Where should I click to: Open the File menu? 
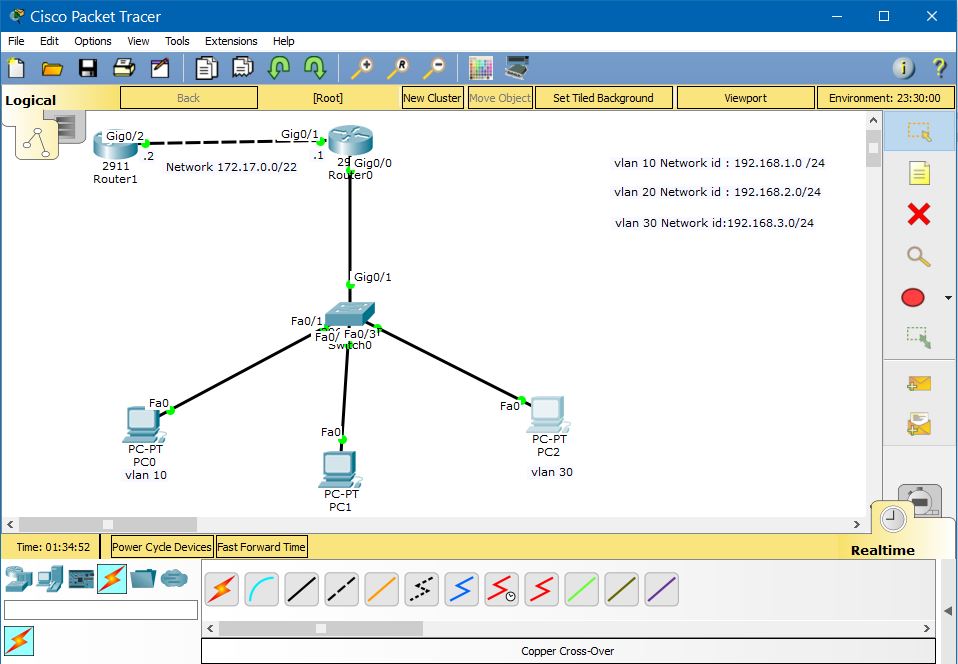tap(16, 41)
